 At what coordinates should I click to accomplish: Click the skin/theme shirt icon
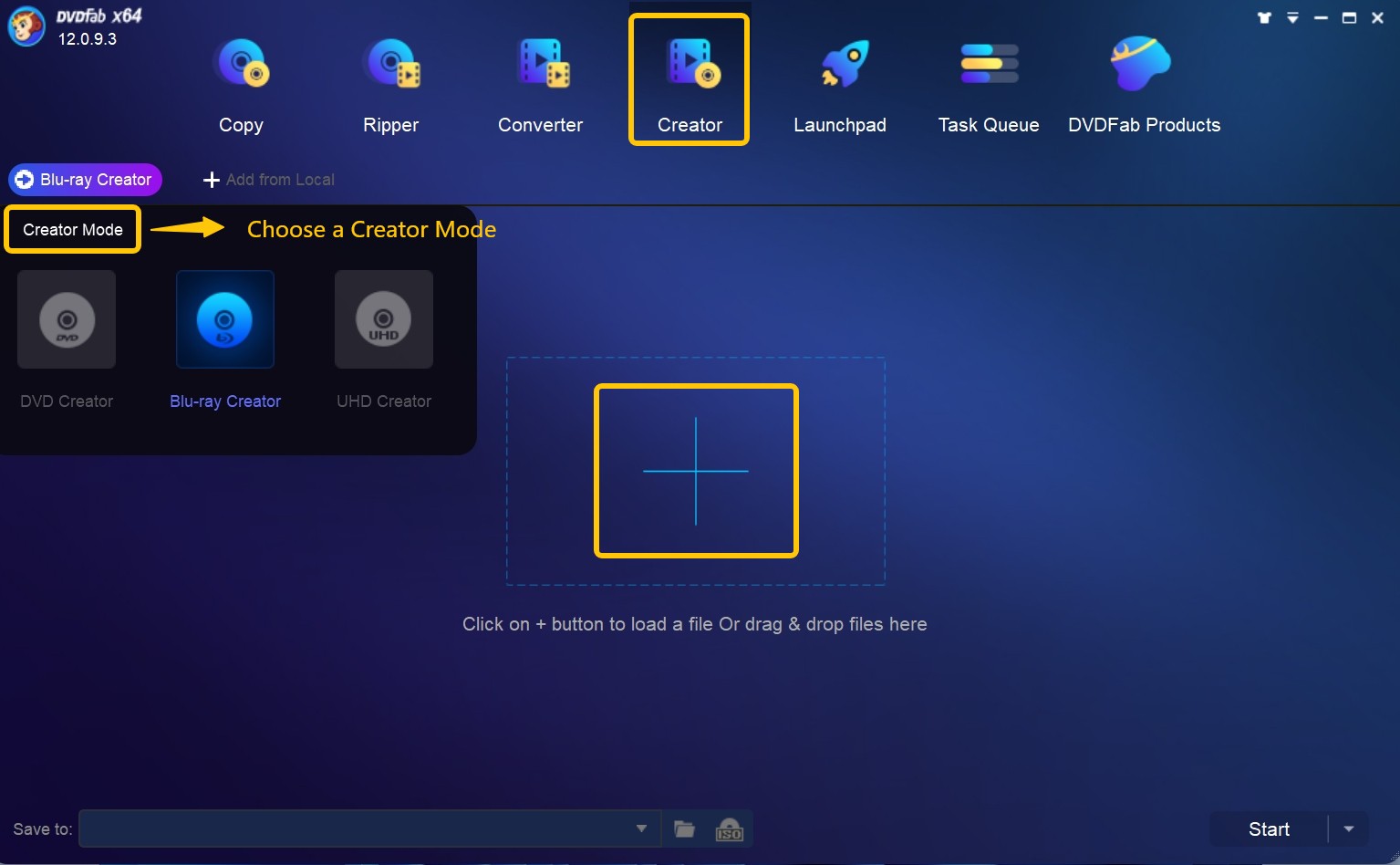click(x=1264, y=17)
